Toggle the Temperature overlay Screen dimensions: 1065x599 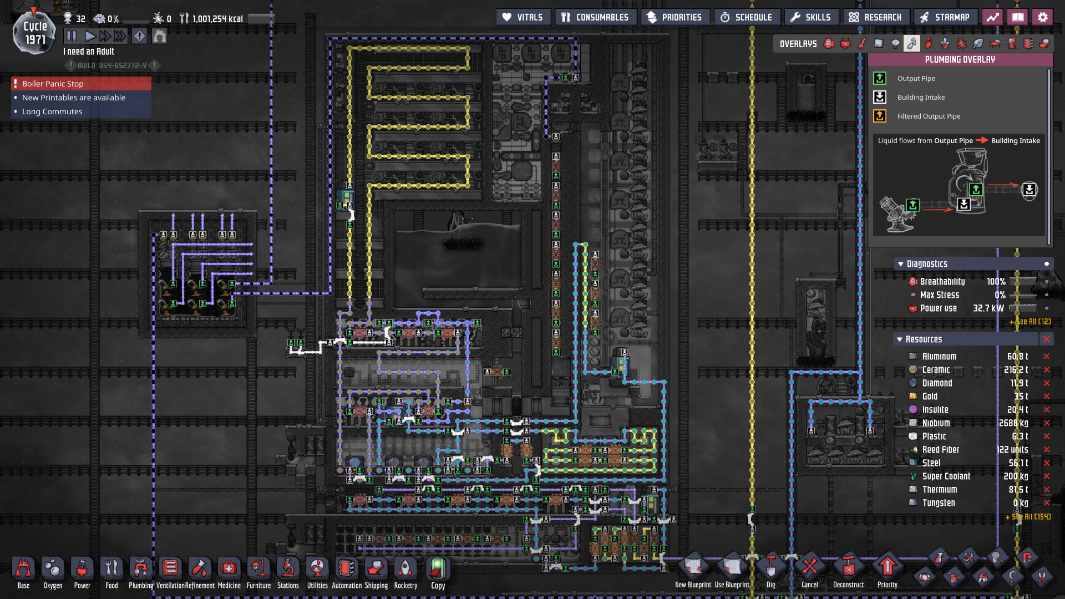(x=862, y=43)
